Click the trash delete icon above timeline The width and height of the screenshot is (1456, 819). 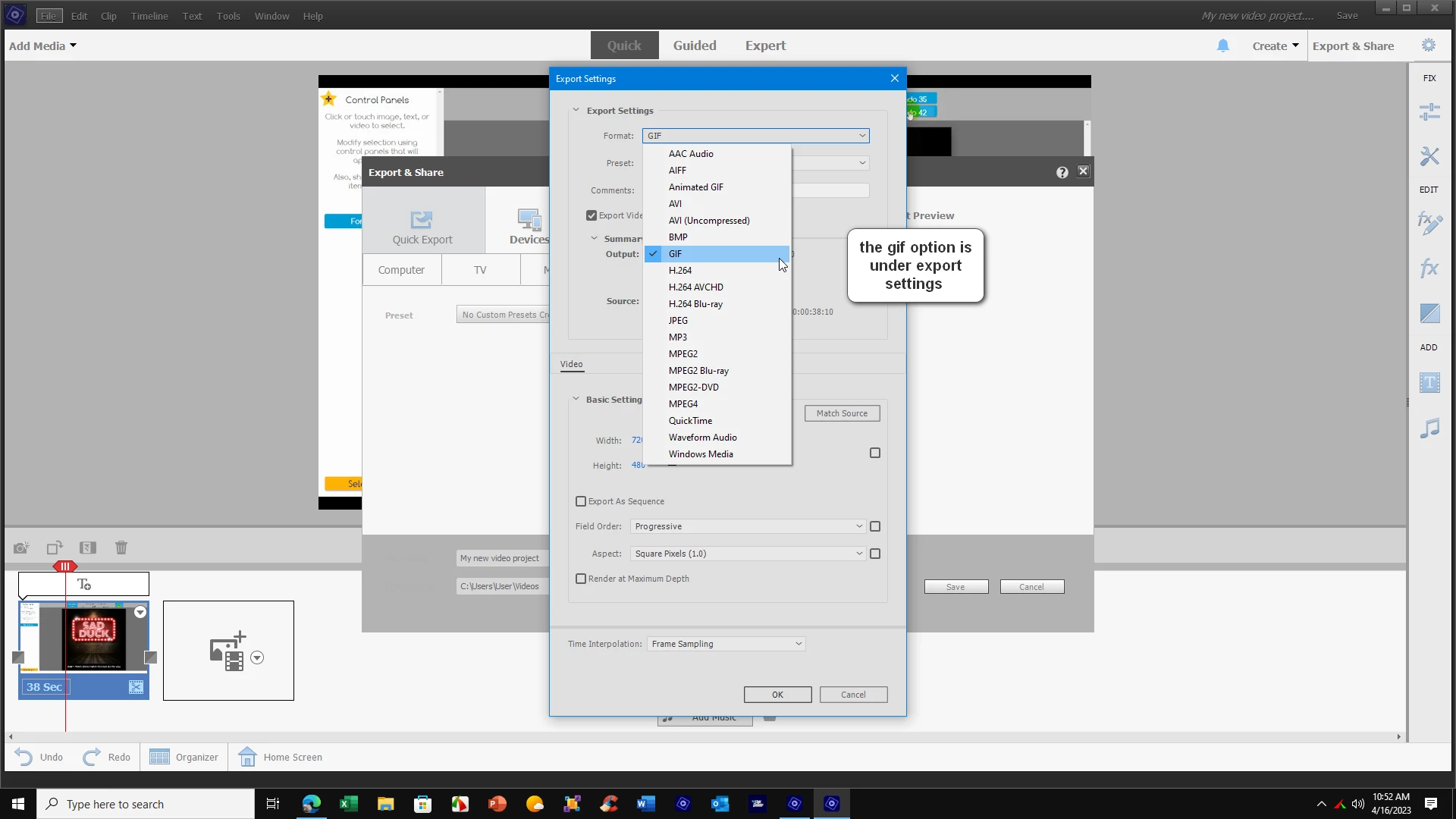coord(121,548)
